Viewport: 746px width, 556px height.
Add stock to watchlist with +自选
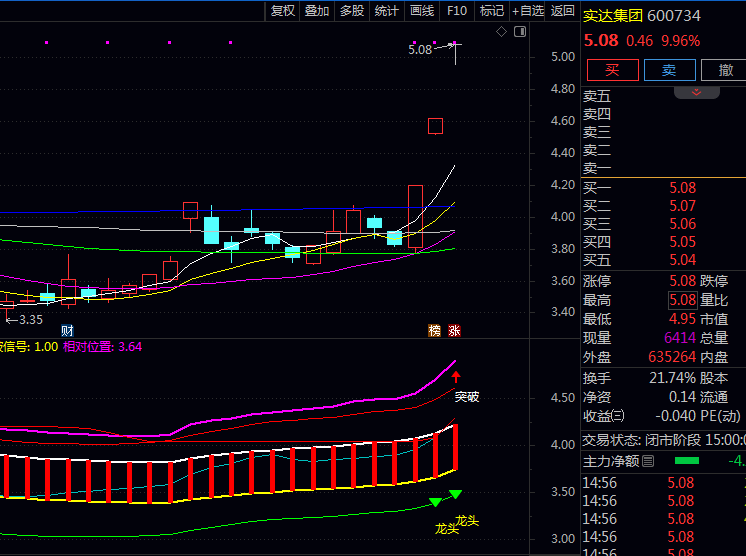527,11
